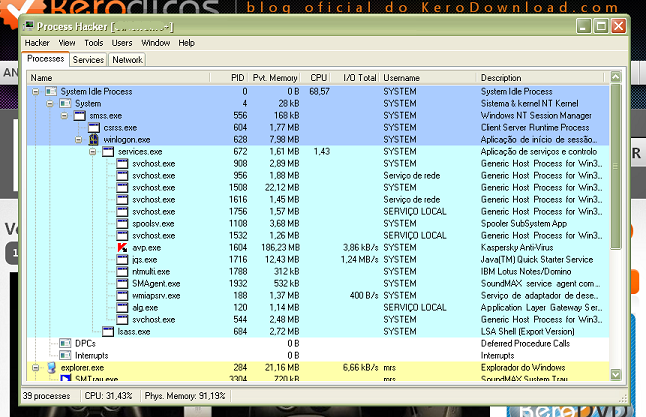The image size is (646, 417).
Task: Collapse the explorer.exe tree node
Action: pos(36,368)
